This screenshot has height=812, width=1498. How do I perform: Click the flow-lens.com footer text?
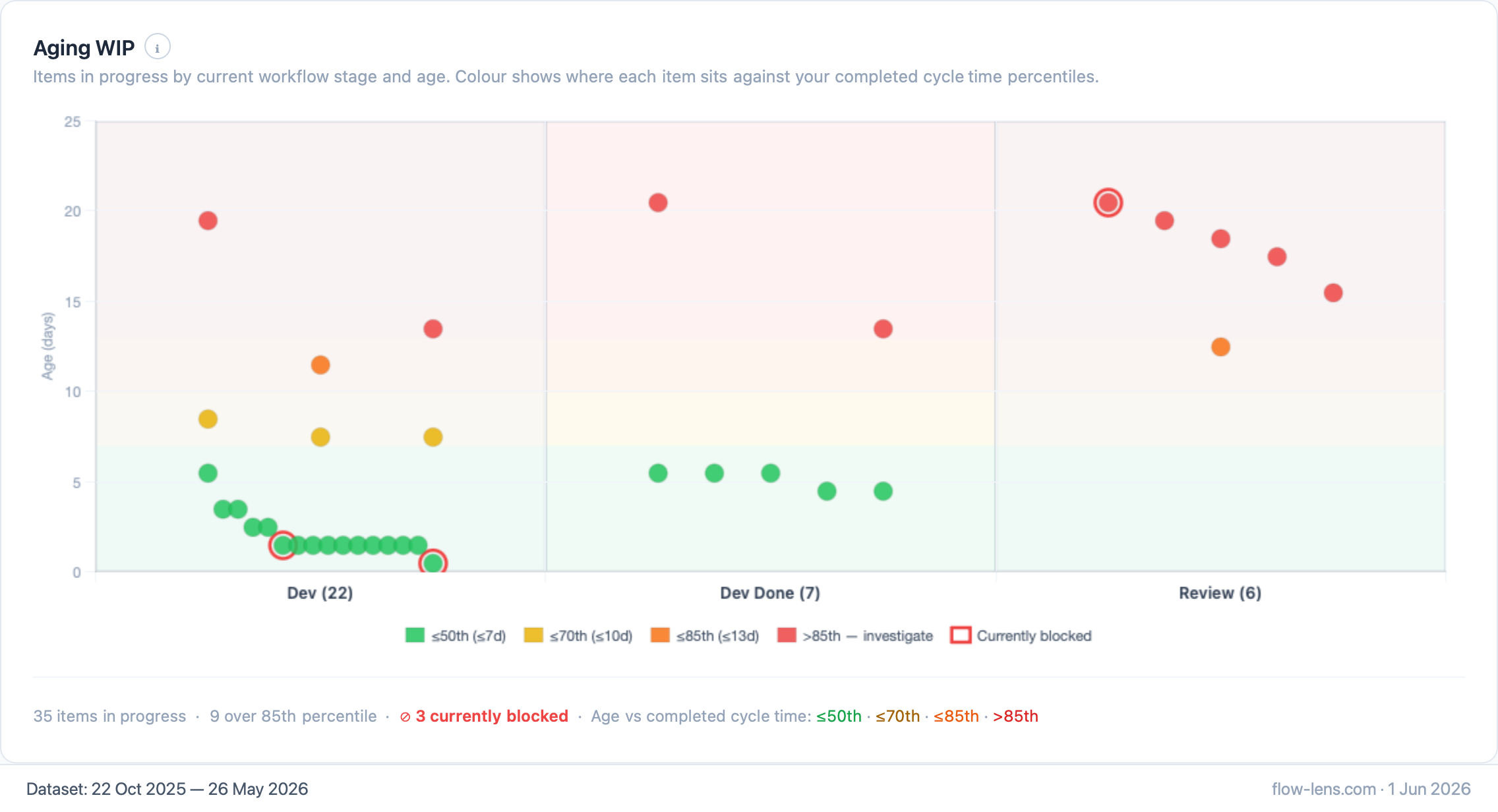point(1324,789)
